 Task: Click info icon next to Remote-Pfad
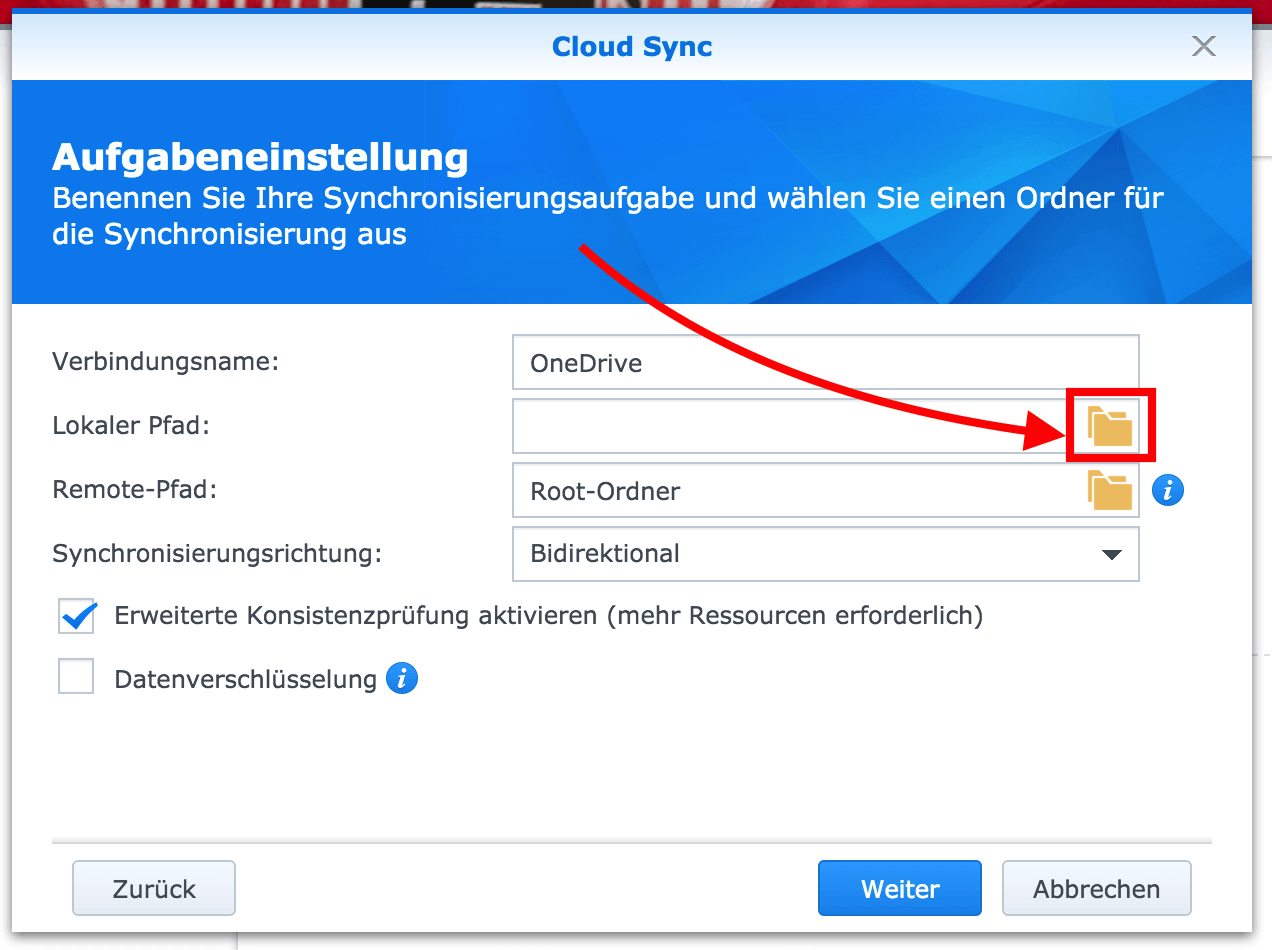1167,490
